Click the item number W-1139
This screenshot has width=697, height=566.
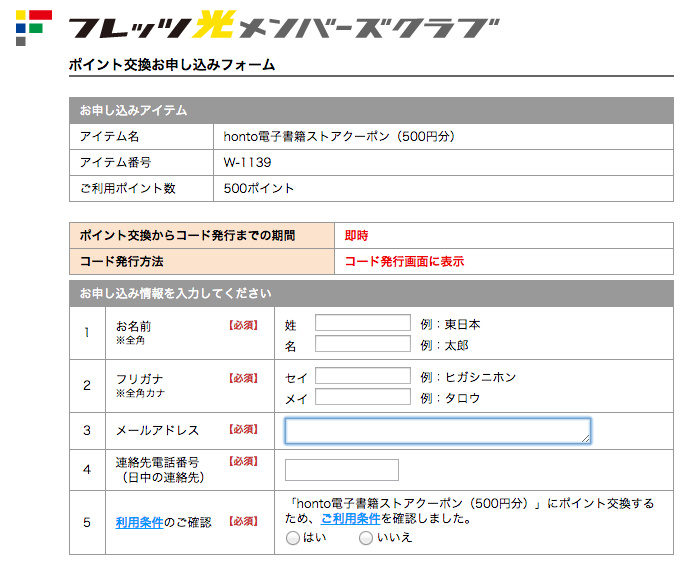[x=247, y=162]
